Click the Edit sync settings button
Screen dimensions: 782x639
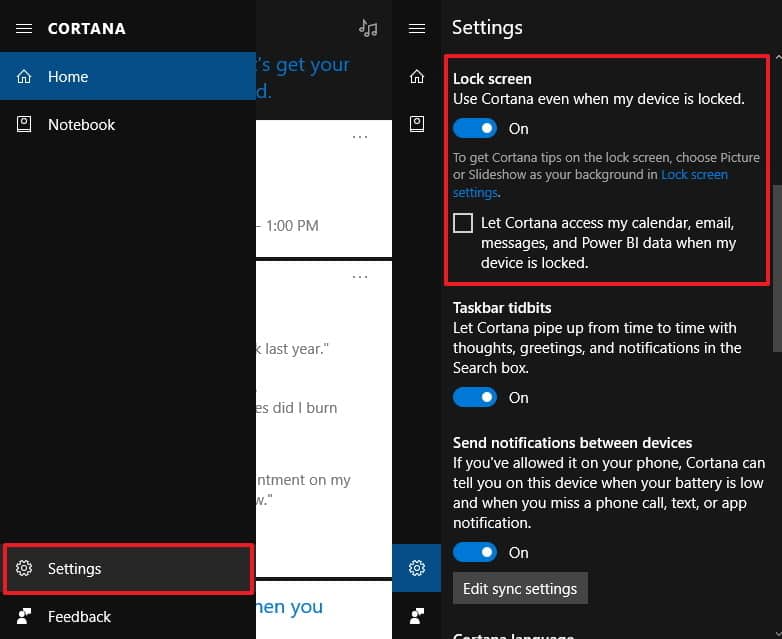coord(520,589)
